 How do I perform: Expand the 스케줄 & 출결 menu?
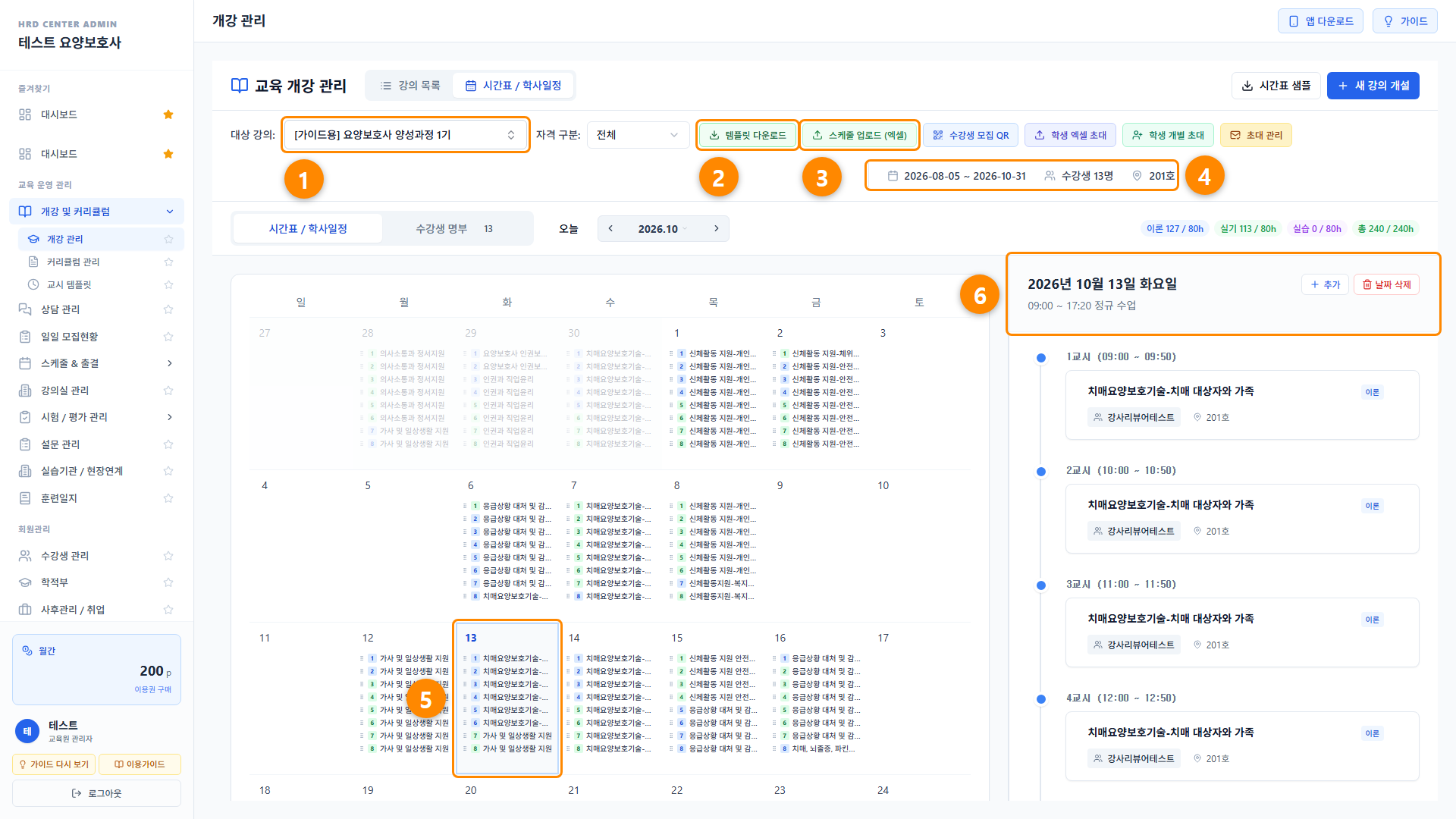(96, 363)
